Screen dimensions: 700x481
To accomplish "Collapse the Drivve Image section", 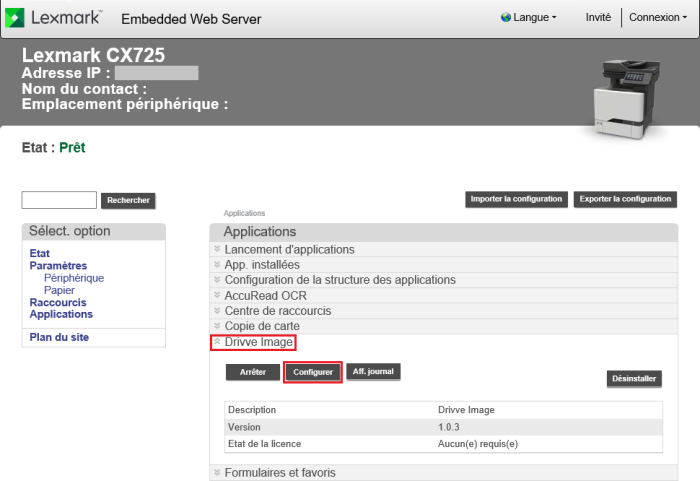I will coord(258,343).
